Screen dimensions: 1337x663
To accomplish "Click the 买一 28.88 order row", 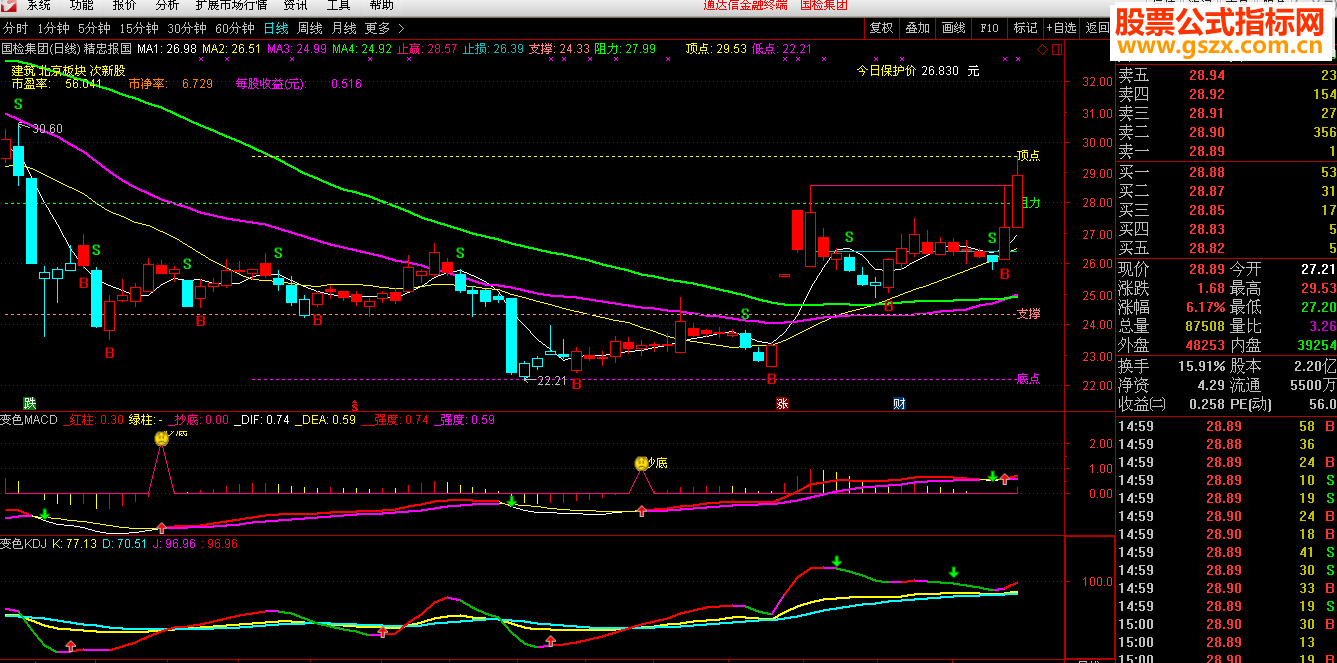I will tap(1227, 172).
